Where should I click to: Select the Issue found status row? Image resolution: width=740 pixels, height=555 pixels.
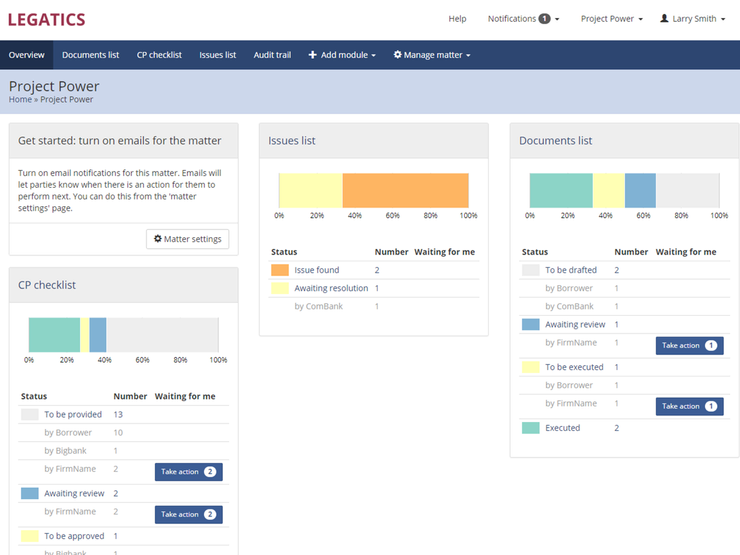coord(374,270)
